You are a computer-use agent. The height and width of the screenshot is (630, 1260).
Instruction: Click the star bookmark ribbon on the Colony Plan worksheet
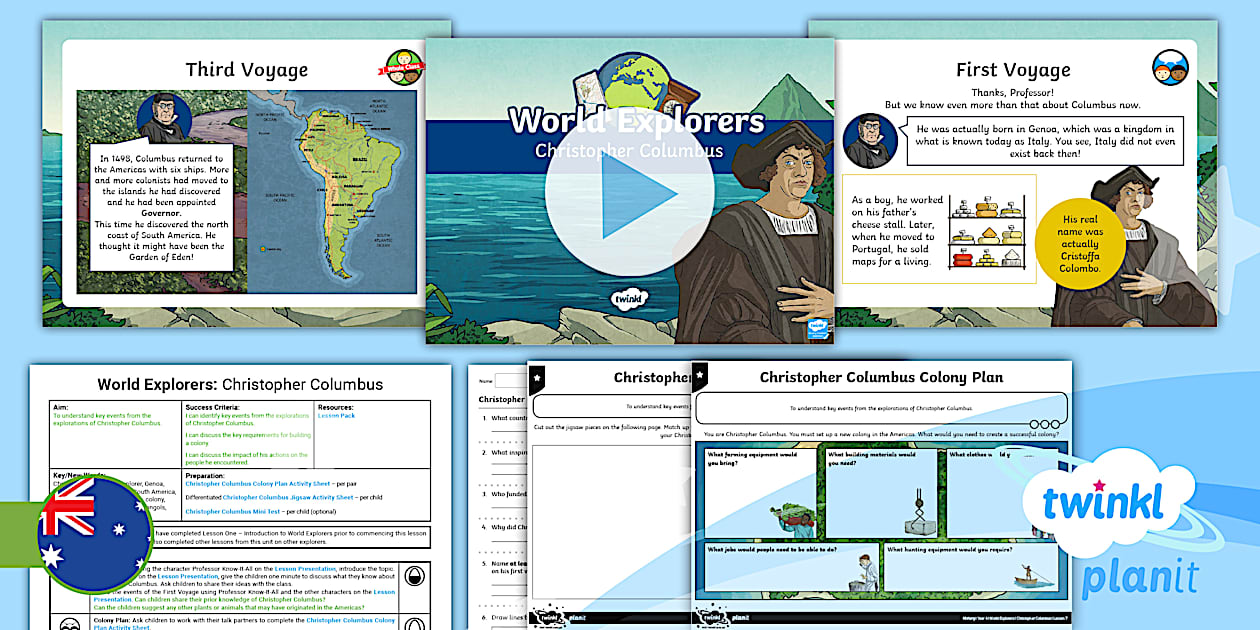coord(699,376)
